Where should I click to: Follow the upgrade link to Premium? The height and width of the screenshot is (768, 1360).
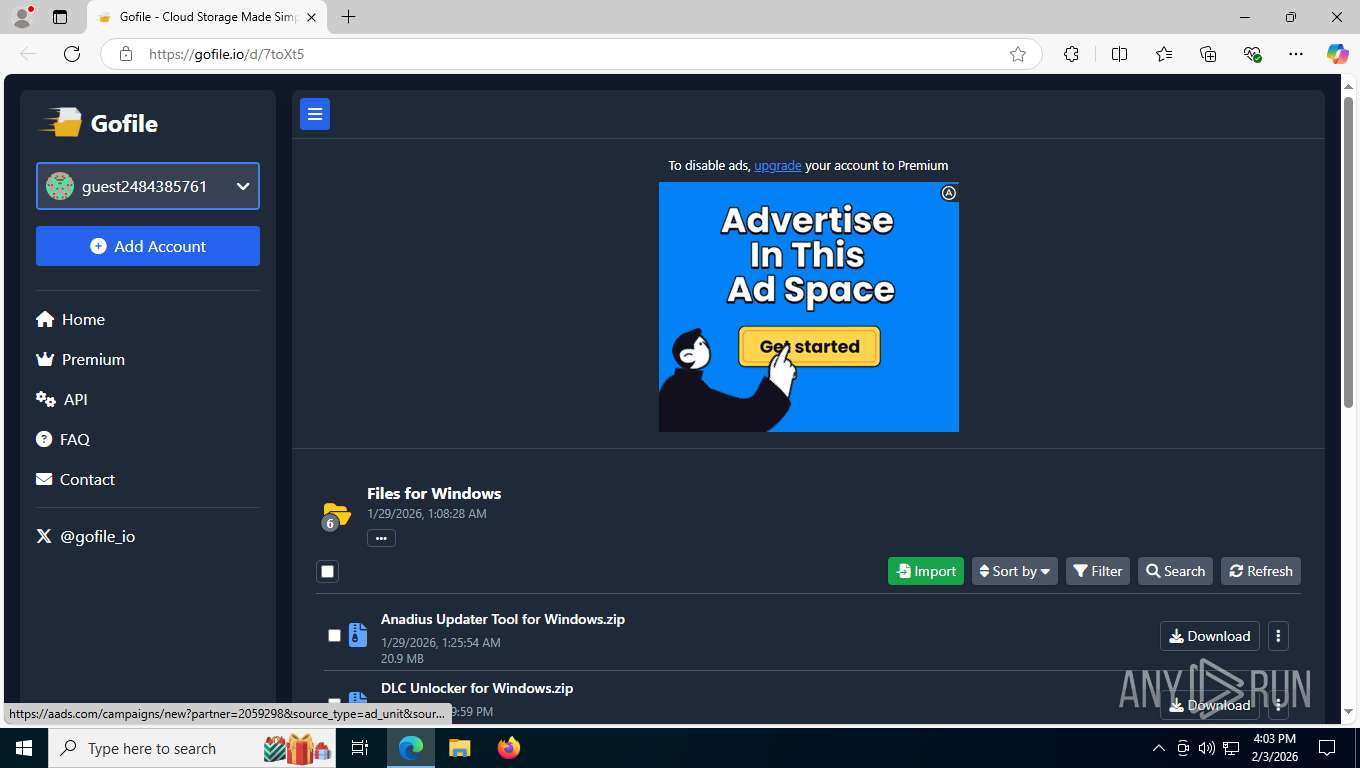pyautogui.click(x=777, y=165)
